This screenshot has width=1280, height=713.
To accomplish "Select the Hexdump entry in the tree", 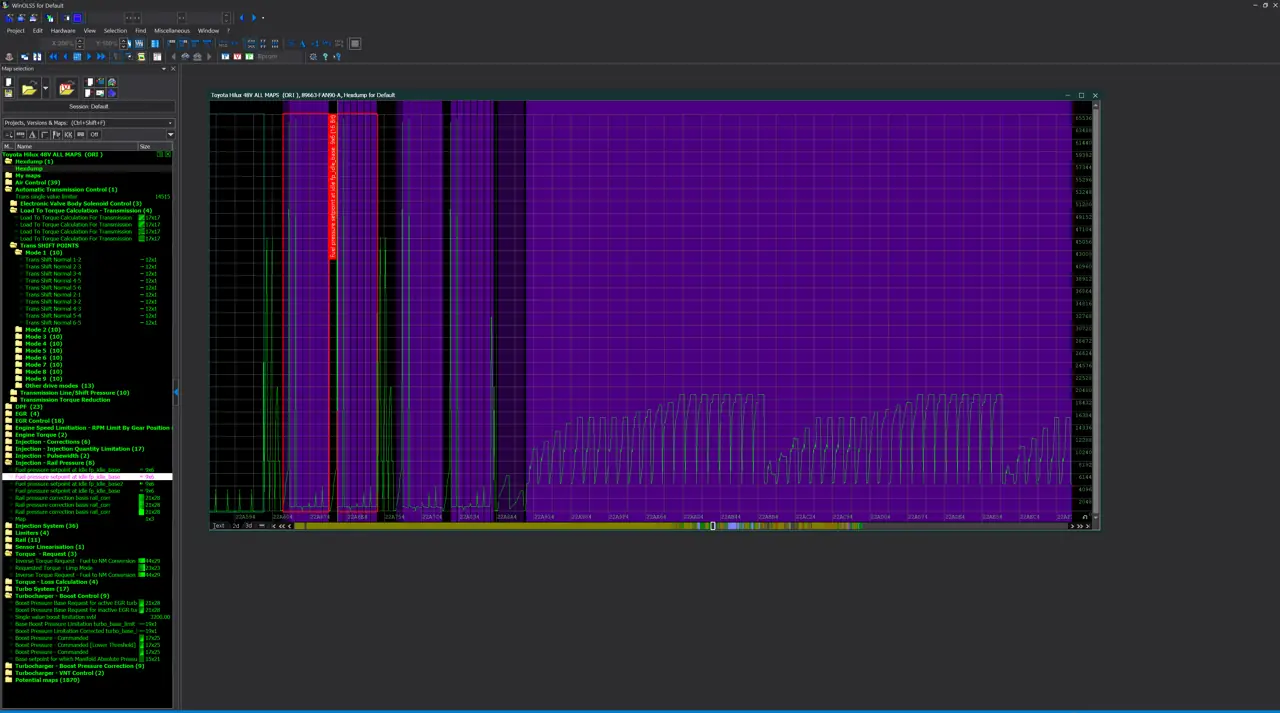I will tap(29, 169).
